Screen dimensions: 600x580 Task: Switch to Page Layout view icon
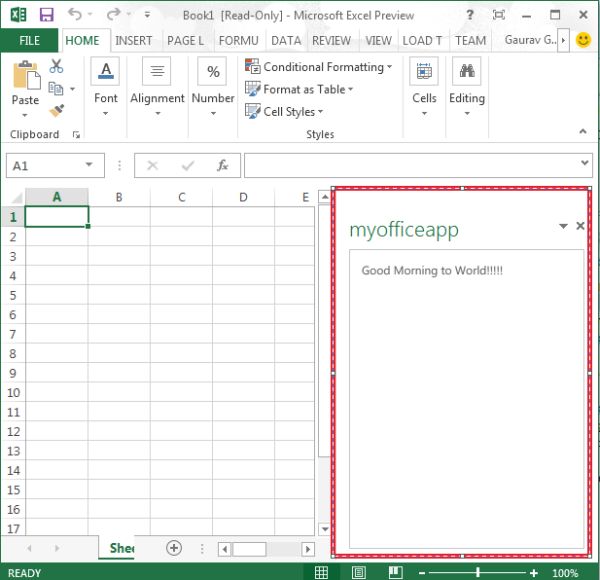coord(359,572)
